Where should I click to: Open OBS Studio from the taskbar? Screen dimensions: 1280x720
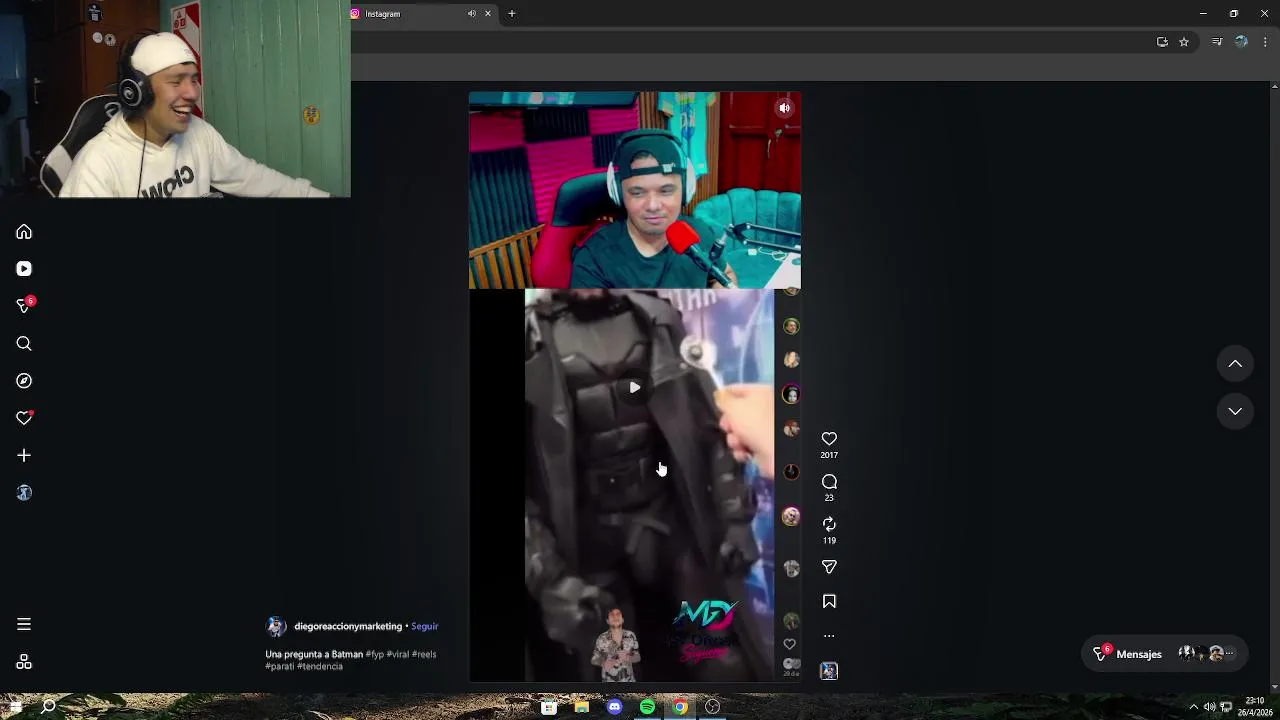point(712,707)
